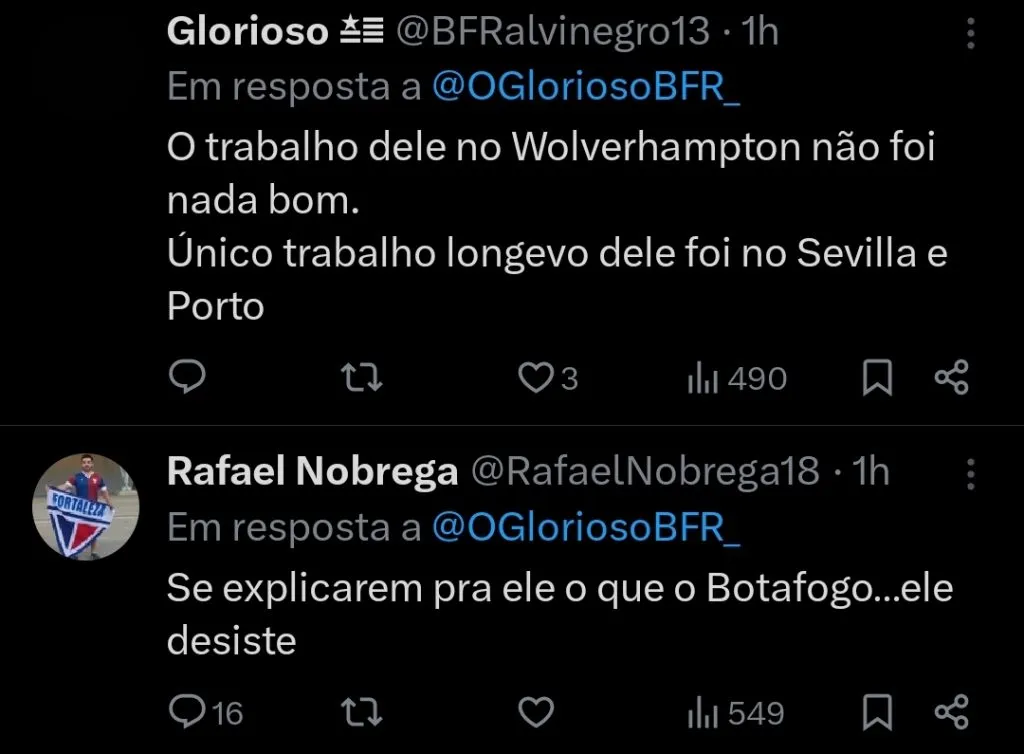
Task: Click the retweet icon on Rafael's tweet
Action: point(360,712)
